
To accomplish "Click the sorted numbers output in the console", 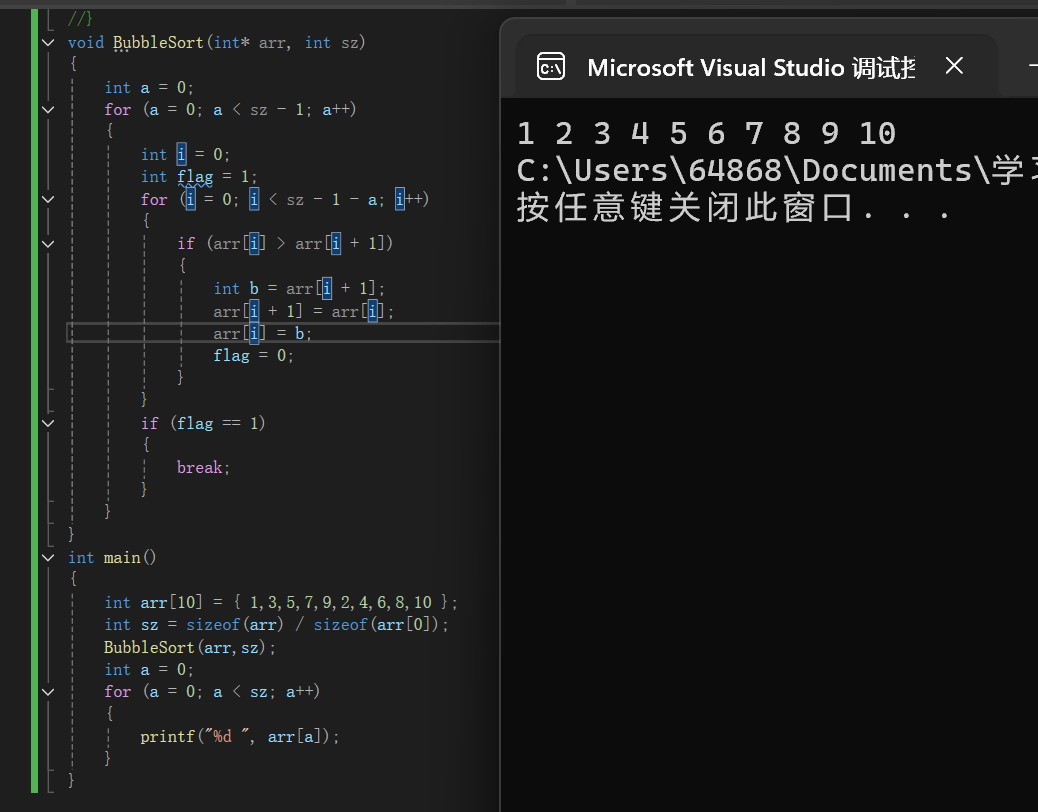I will pos(702,132).
